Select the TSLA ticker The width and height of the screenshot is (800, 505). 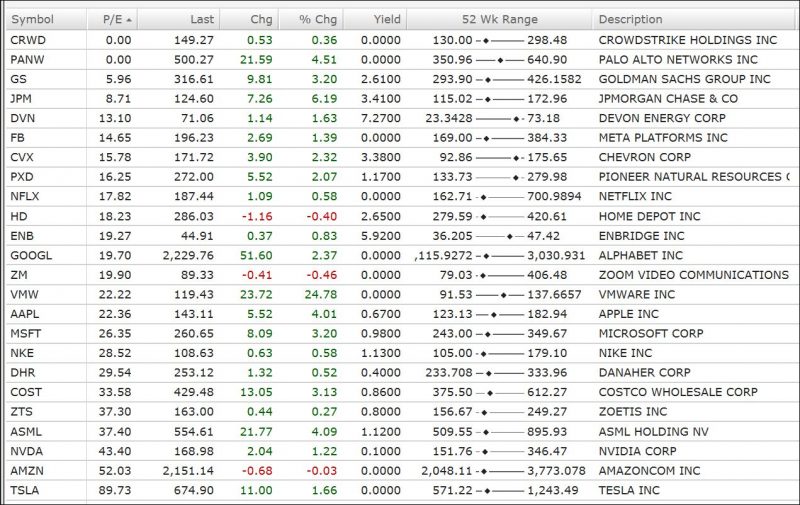[24, 490]
